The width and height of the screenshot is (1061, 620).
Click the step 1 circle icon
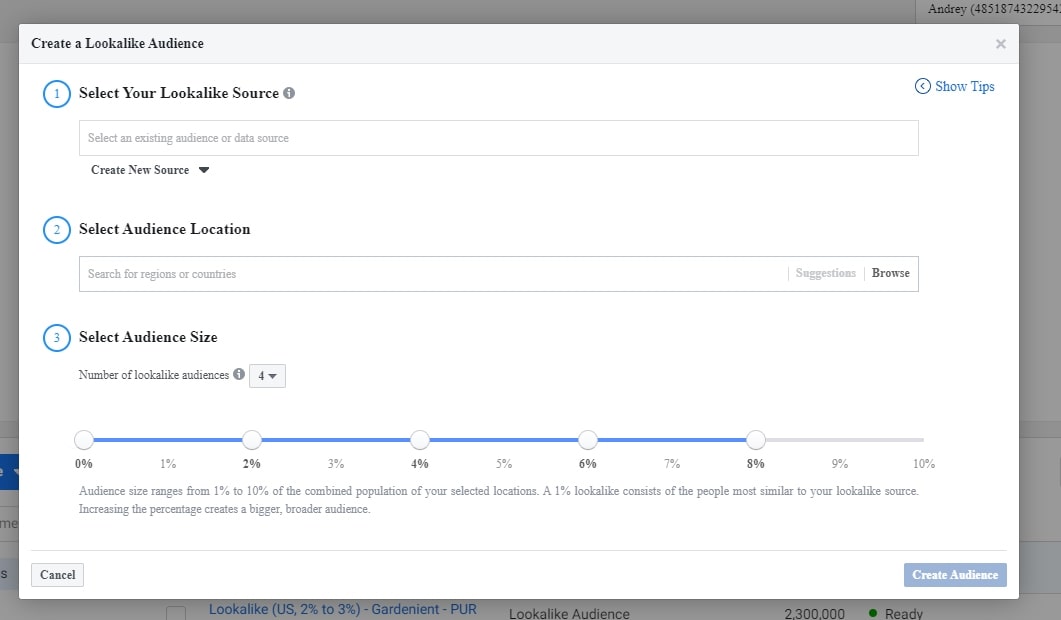(x=57, y=94)
